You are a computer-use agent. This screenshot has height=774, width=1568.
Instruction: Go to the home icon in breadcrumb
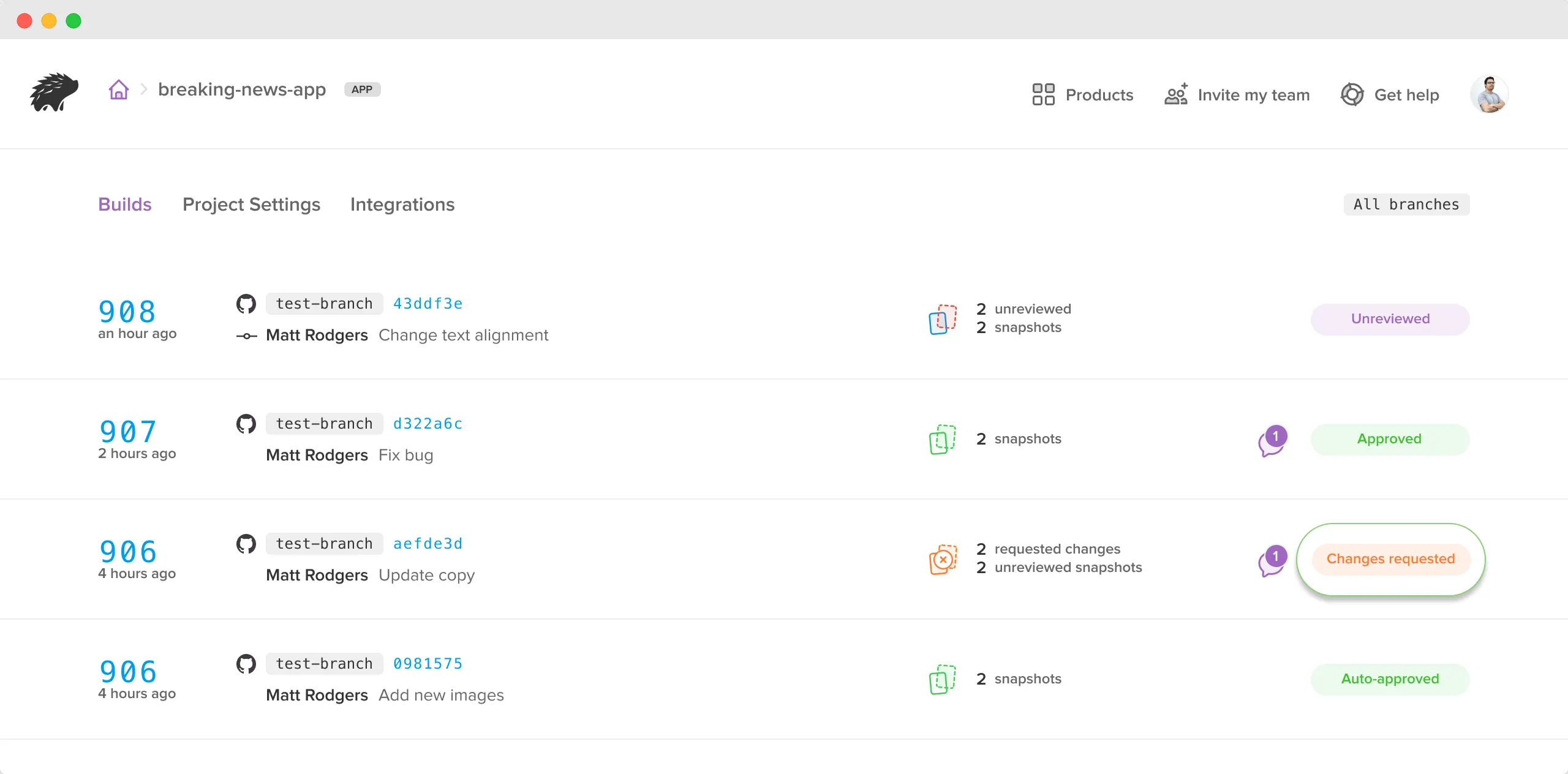click(119, 90)
